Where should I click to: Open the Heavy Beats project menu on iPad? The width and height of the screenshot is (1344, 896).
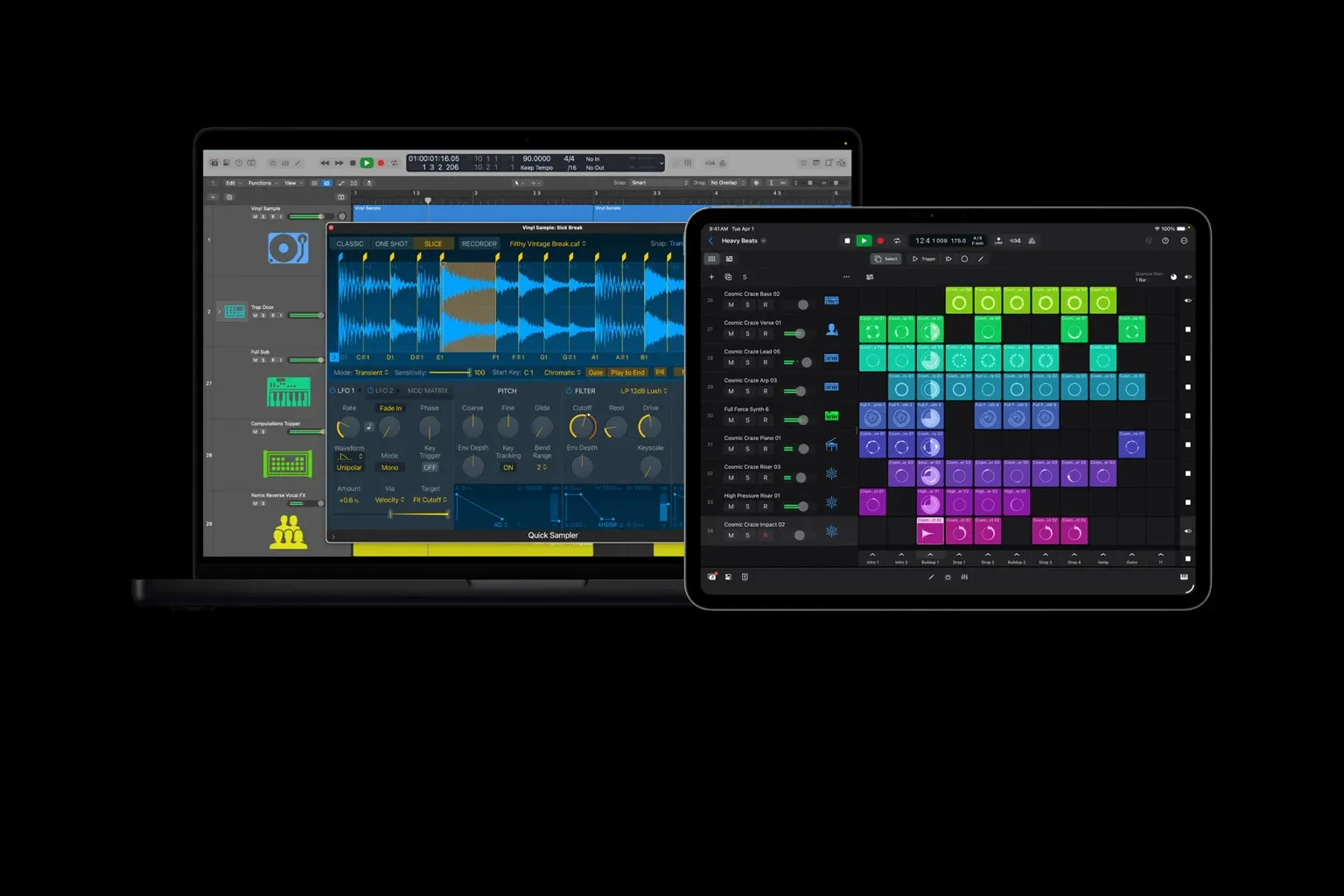click(x=744, y=241)
